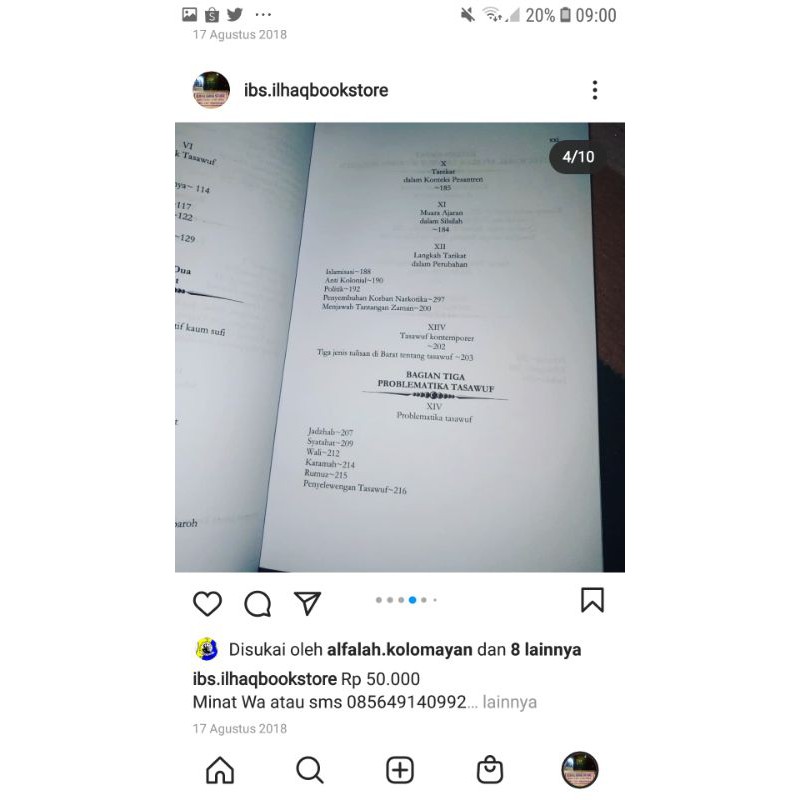Open Twitter notification in status bar
The image size is (800, 800).
(235, 14)
